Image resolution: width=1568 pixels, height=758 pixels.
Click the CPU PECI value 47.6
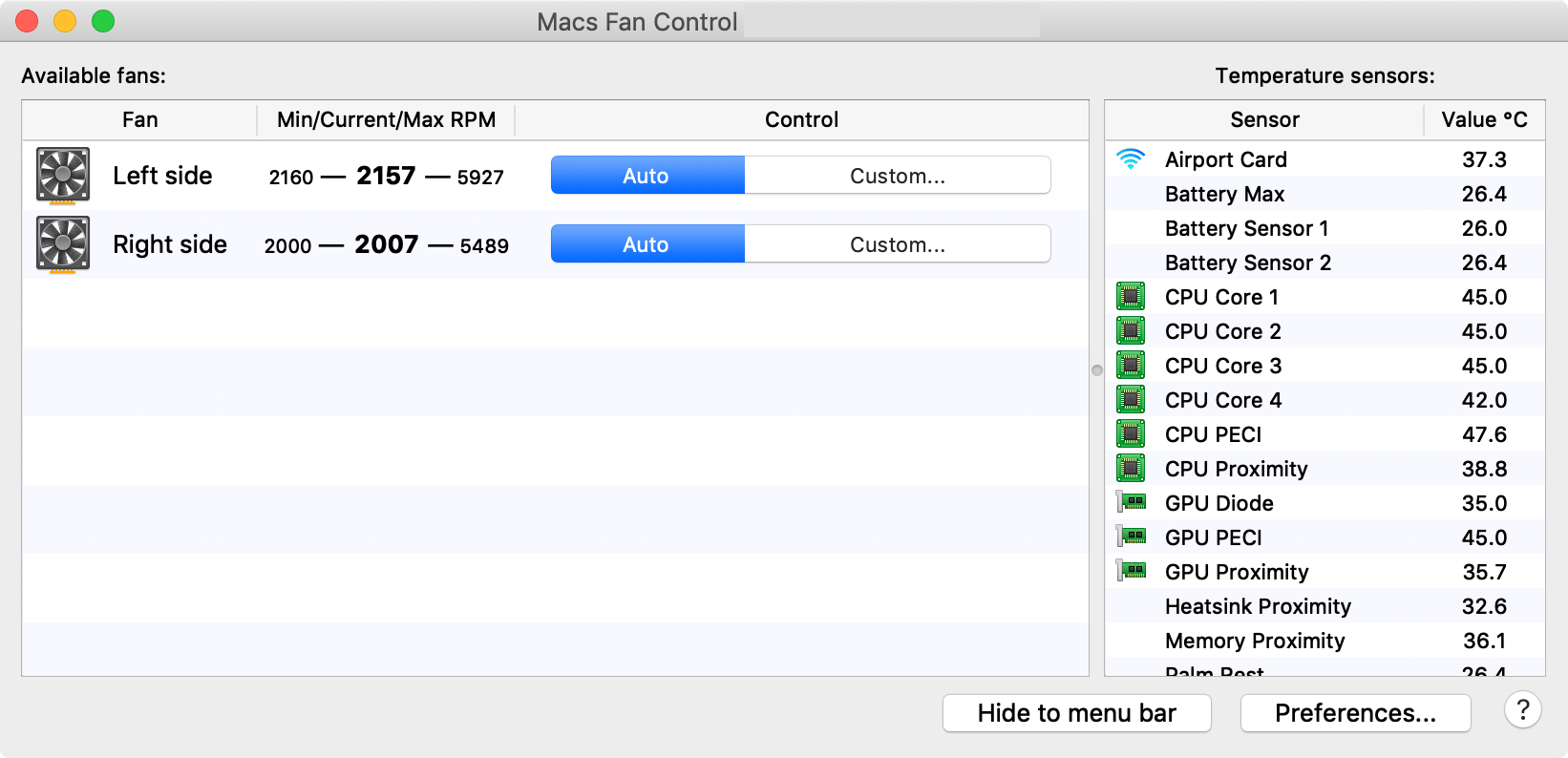[1485, 434]
